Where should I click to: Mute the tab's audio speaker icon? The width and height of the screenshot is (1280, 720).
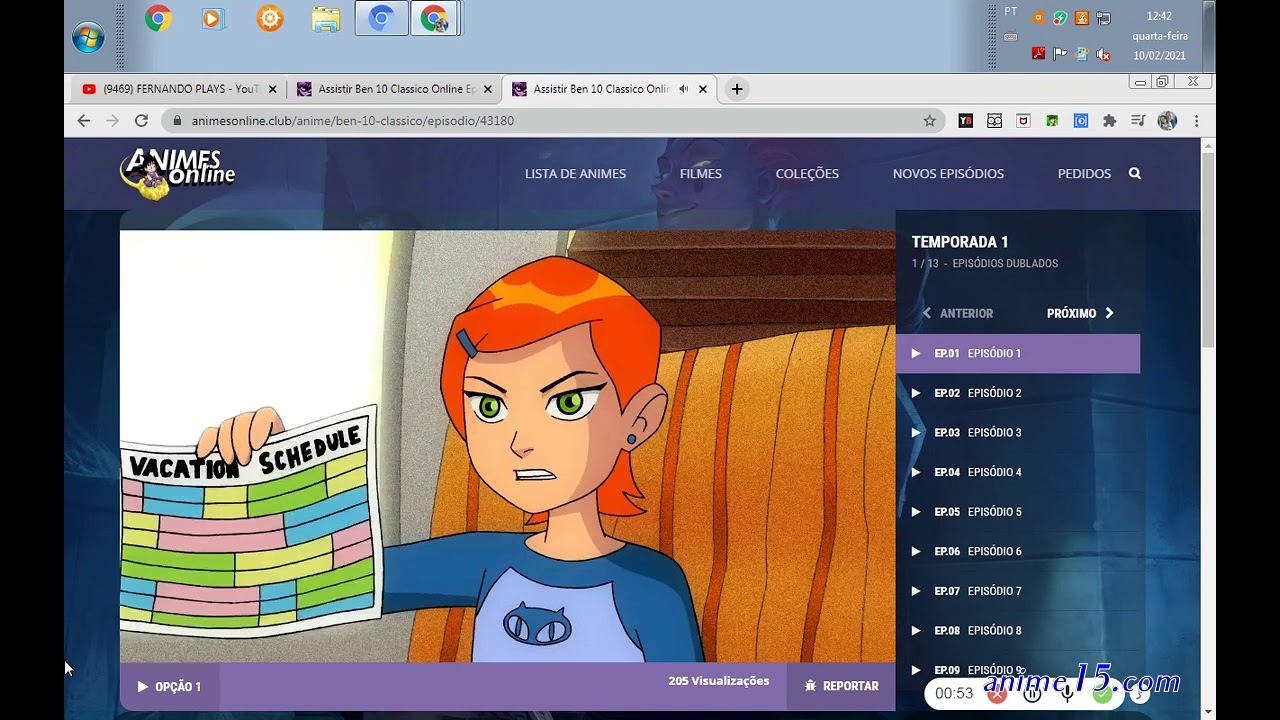coord(684,89)
